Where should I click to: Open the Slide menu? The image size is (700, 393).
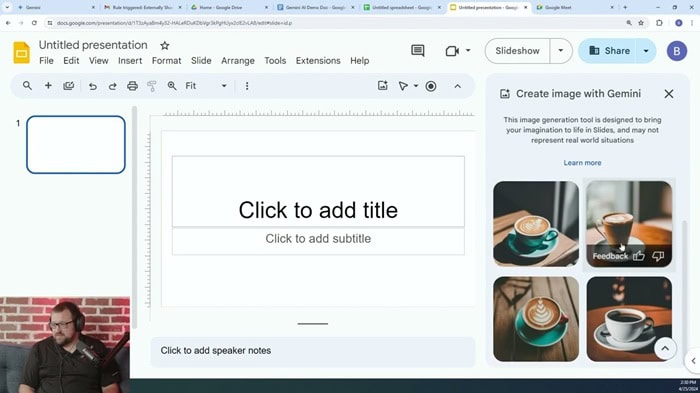pyautogui.click(x=201, y=61)
